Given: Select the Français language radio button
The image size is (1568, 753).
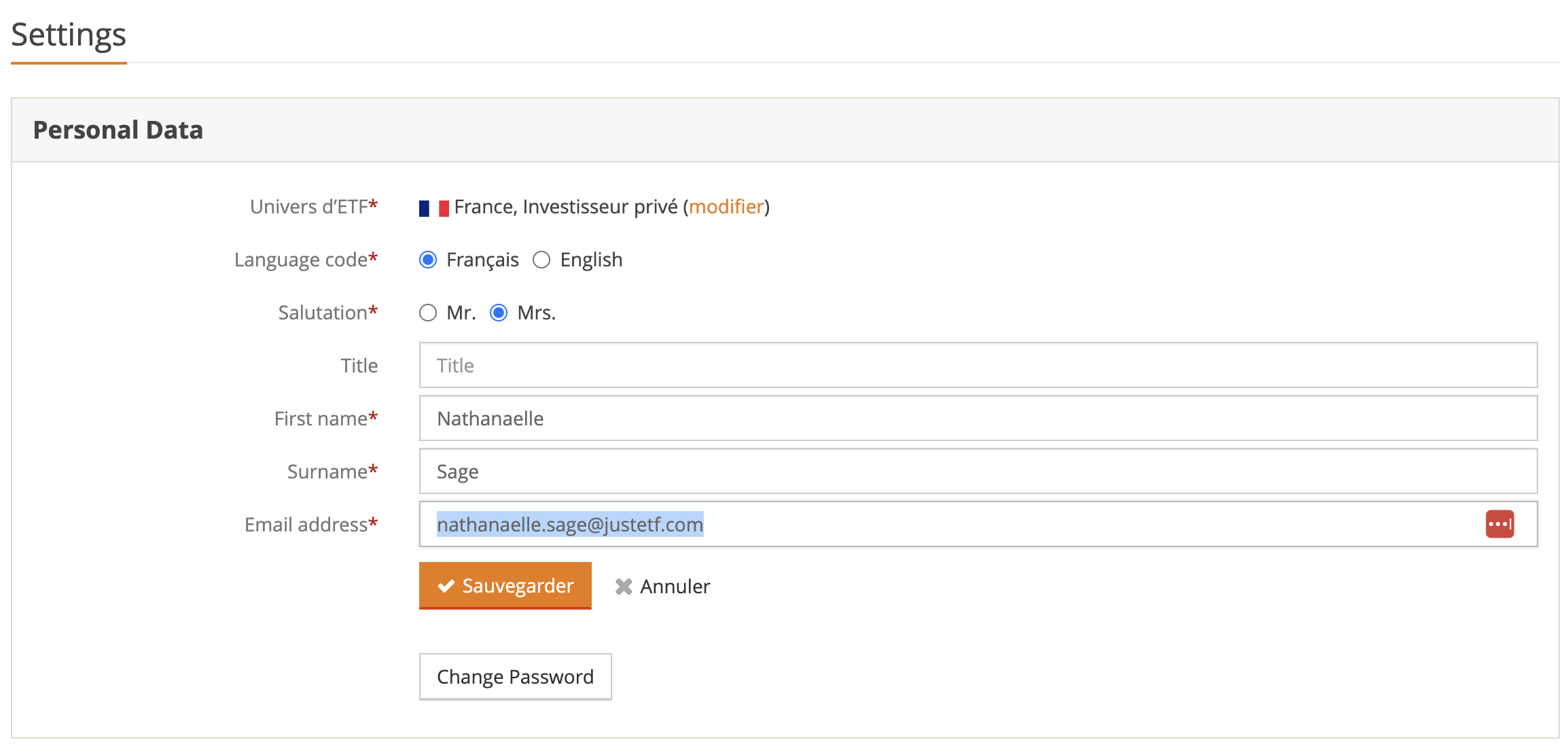Looking at the screenshot, I should point(427,259).
